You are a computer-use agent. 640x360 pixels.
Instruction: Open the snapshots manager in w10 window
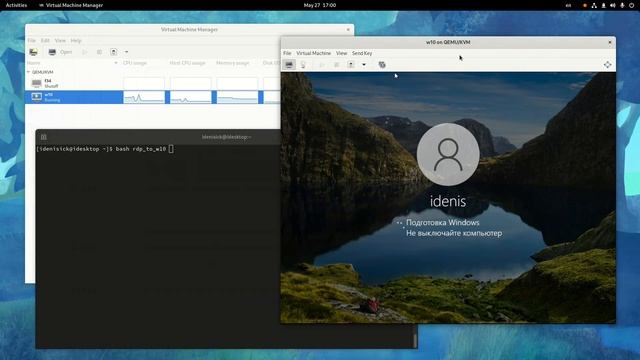(382, 64)
